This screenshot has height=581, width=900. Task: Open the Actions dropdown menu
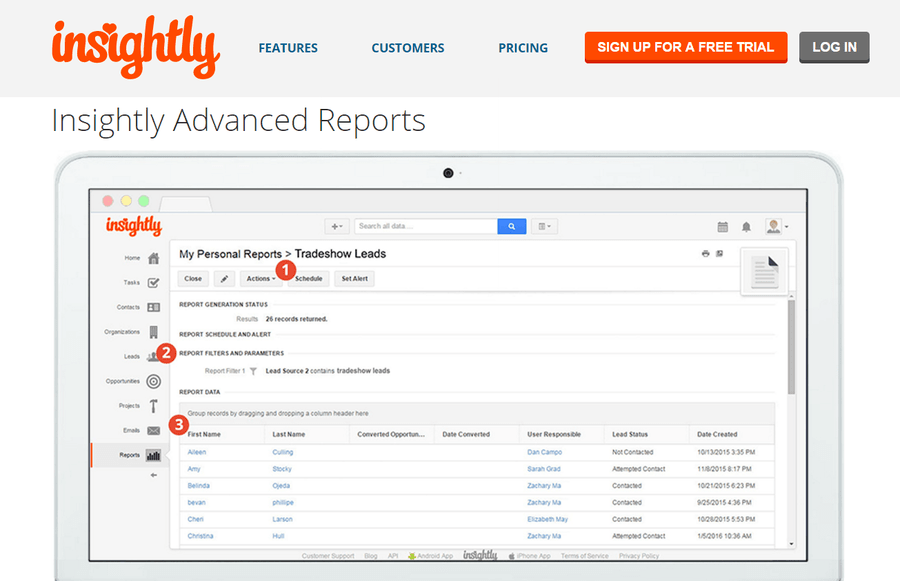(261, 278)
